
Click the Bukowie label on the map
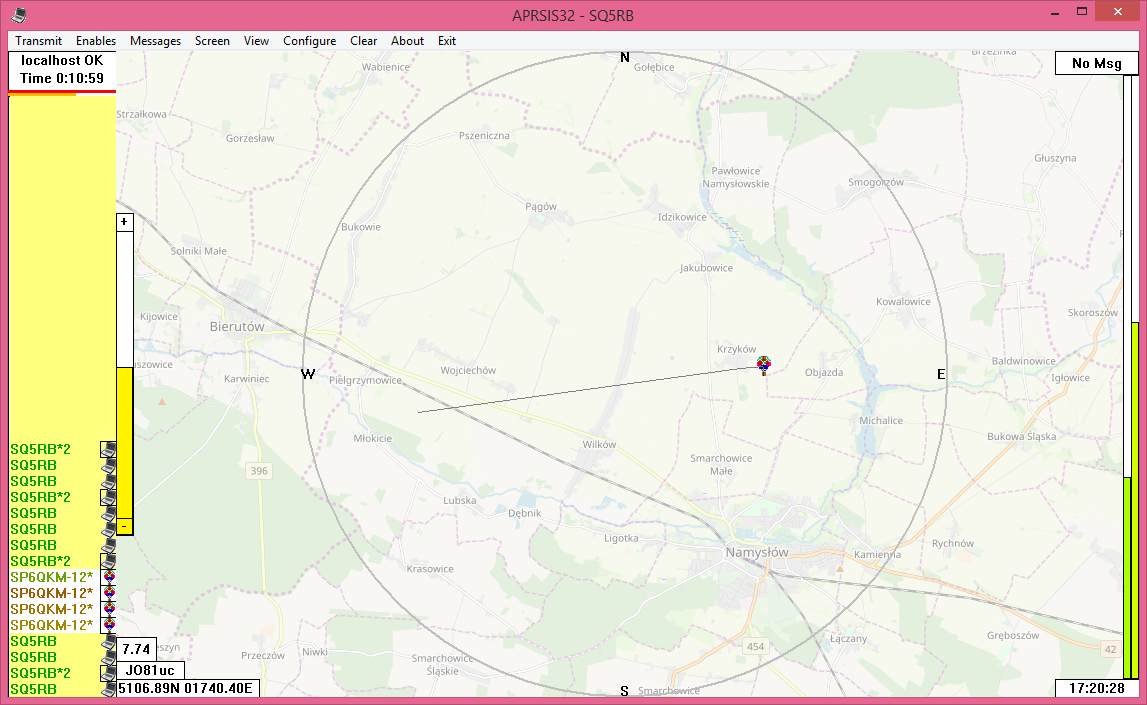tap(361, 227)
